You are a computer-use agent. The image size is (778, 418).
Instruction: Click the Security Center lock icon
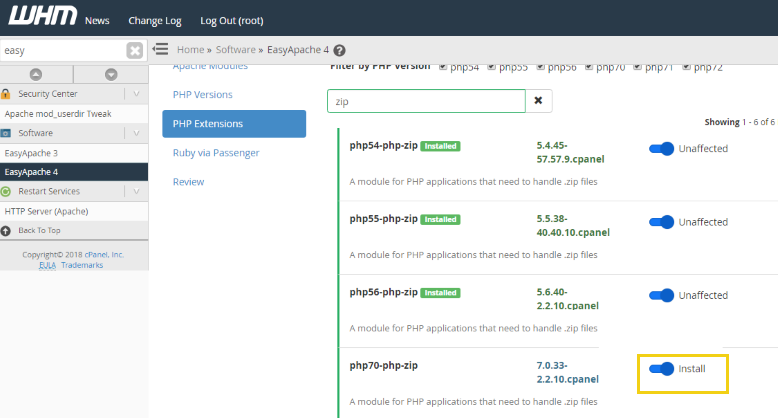(6, 93)
